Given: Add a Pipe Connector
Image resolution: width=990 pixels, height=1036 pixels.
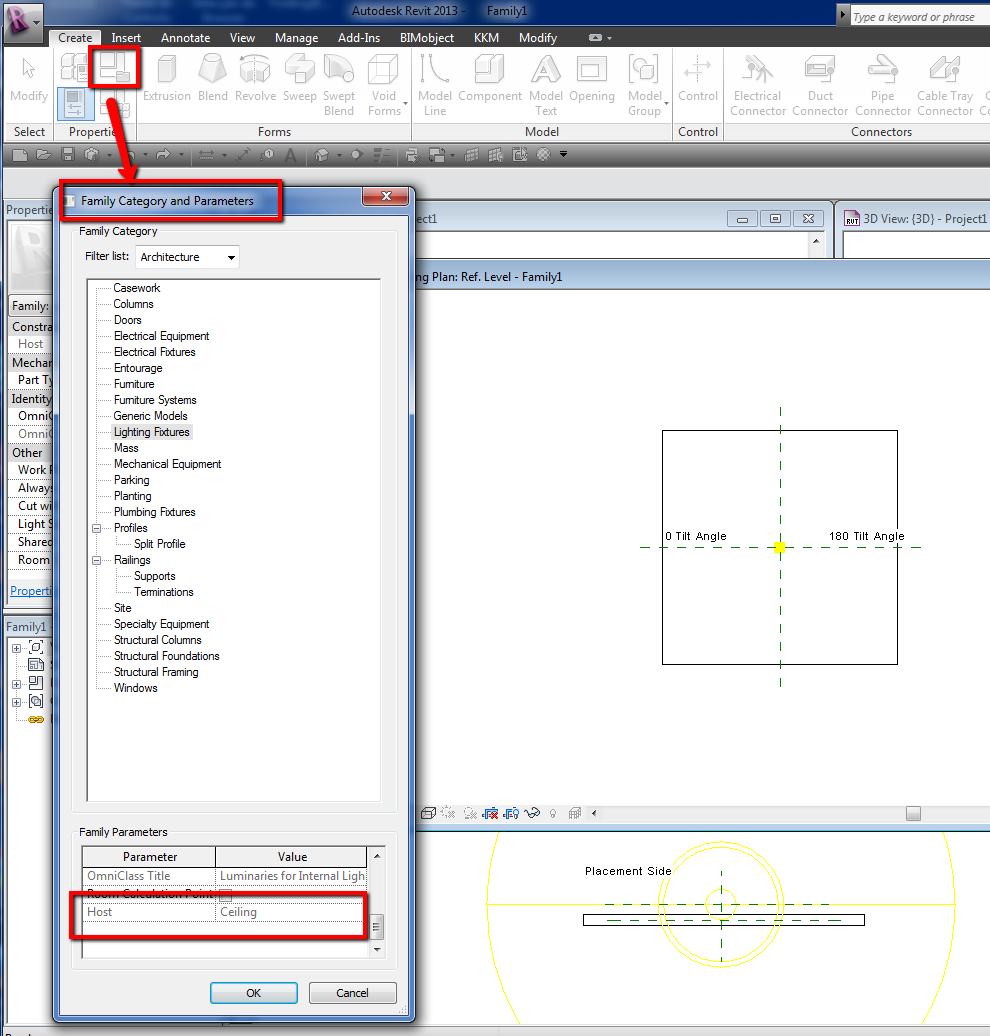Looking at the screenshot, I should point(883,86).
